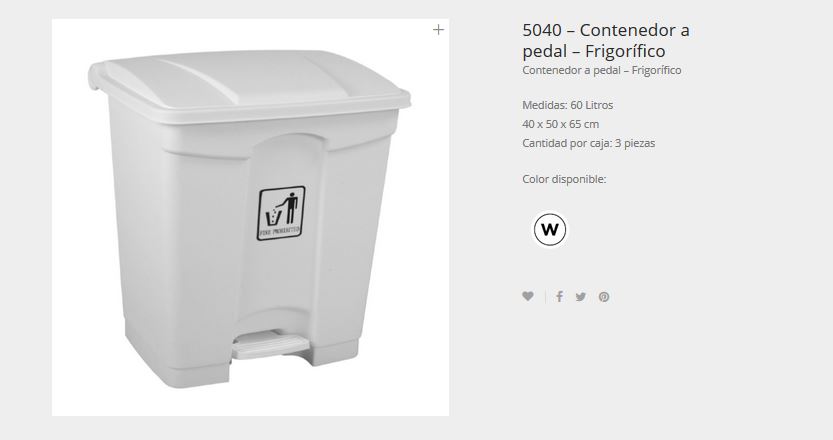Click the hinge handle beside the lid
Image resolution: width=833 pixels, height=440 pixels.
tap(95, 76)
